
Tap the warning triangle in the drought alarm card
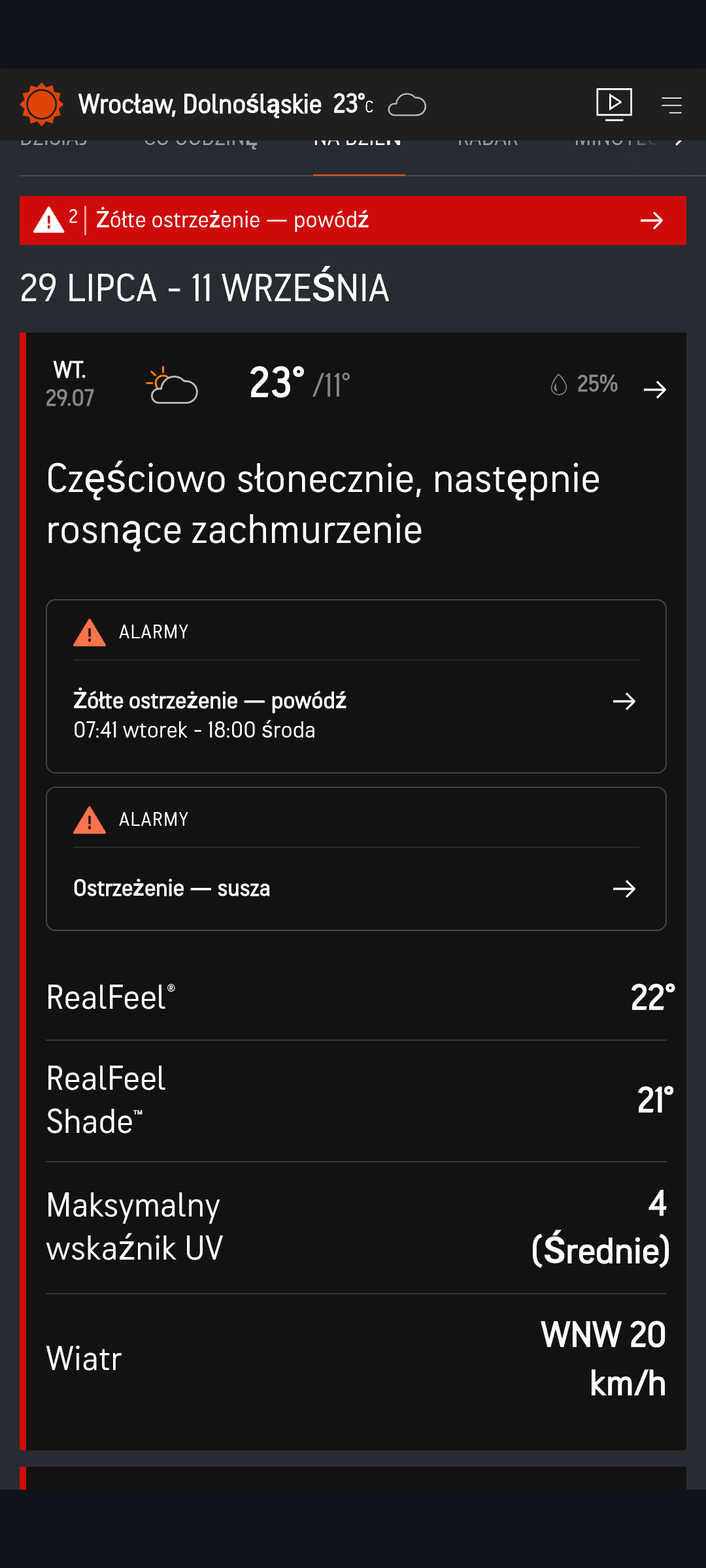90,820
